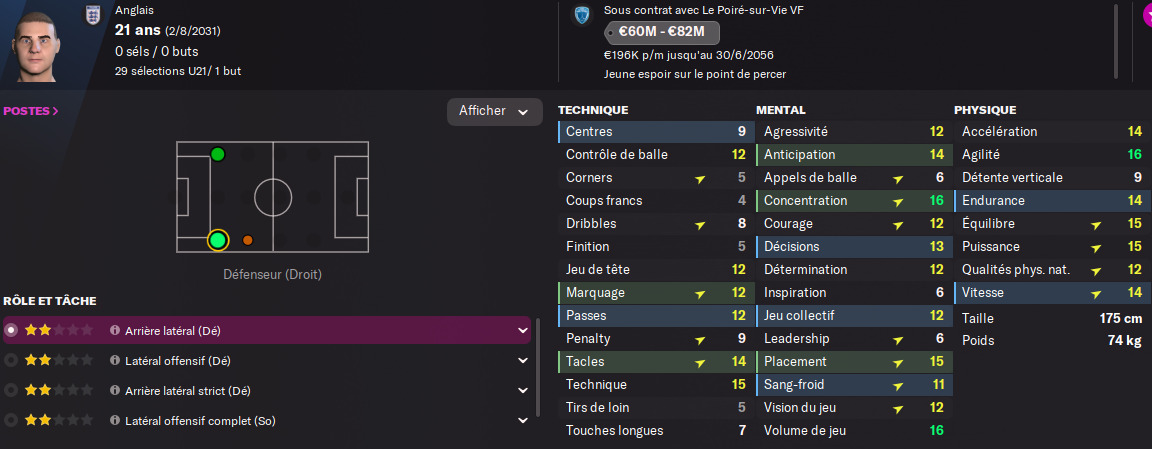
Task: Click the England national team badge
Action: point(94,15)
